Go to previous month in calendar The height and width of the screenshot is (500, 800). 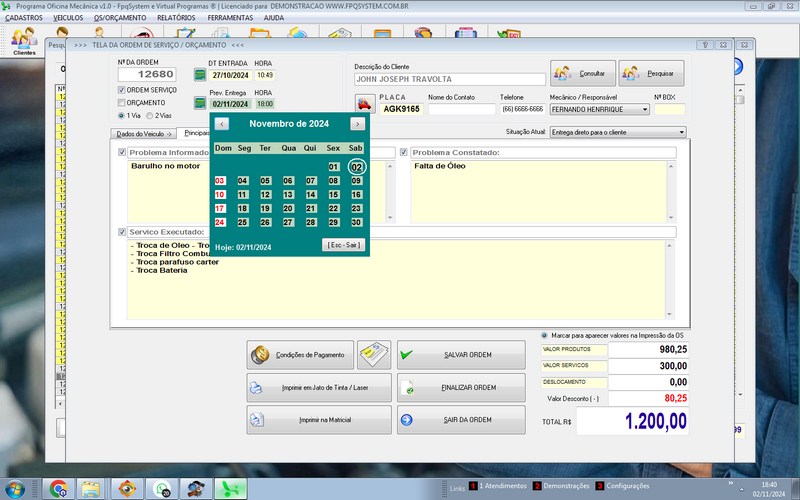pyautogui.click(x=222, y=124)
